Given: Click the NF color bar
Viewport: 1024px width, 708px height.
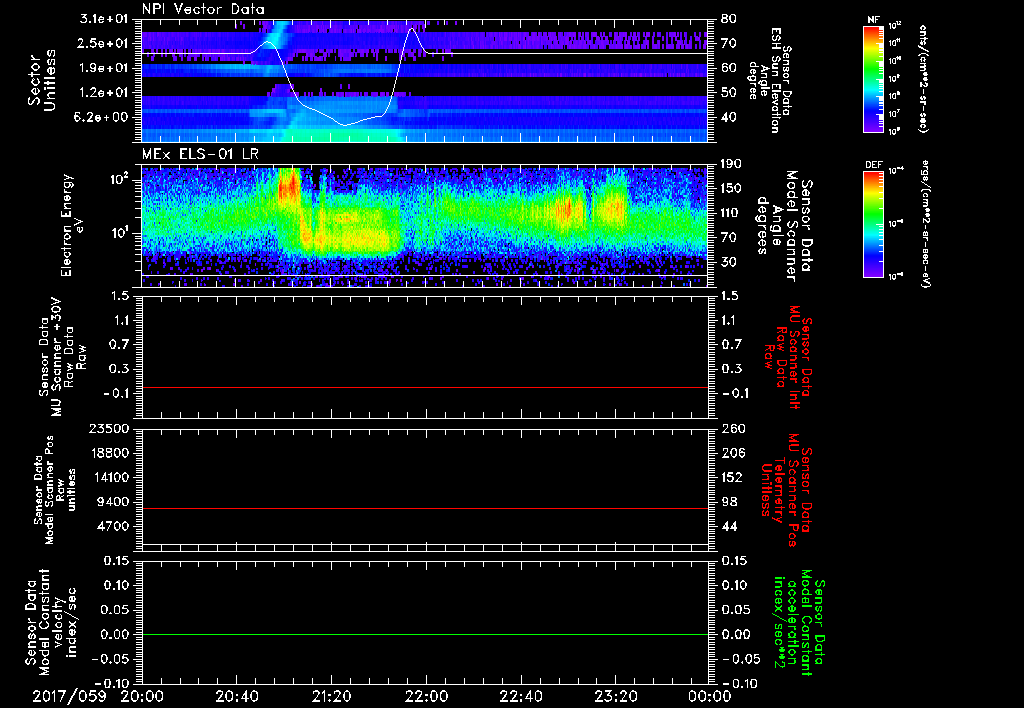Looking at the screenshot, I should coord(874,78).
